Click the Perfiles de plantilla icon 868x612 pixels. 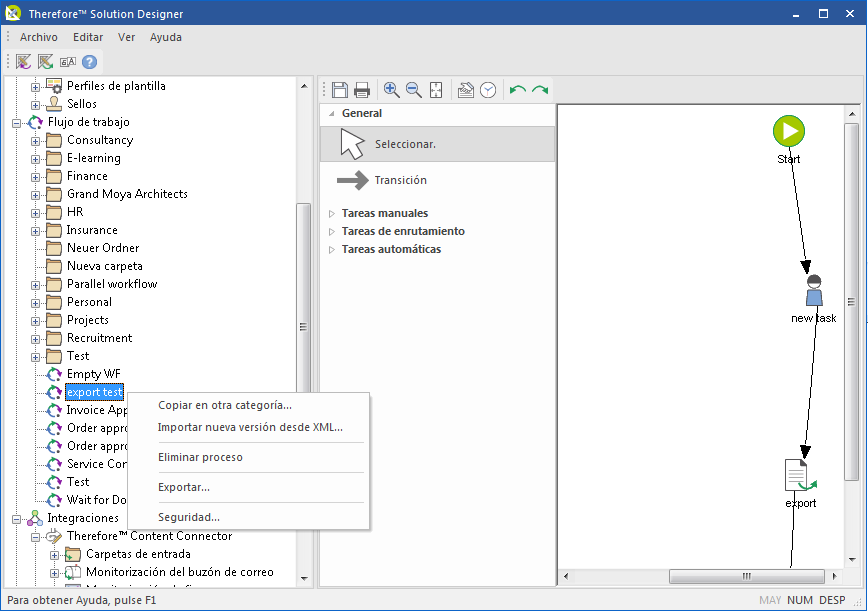[x=54, y=86]
